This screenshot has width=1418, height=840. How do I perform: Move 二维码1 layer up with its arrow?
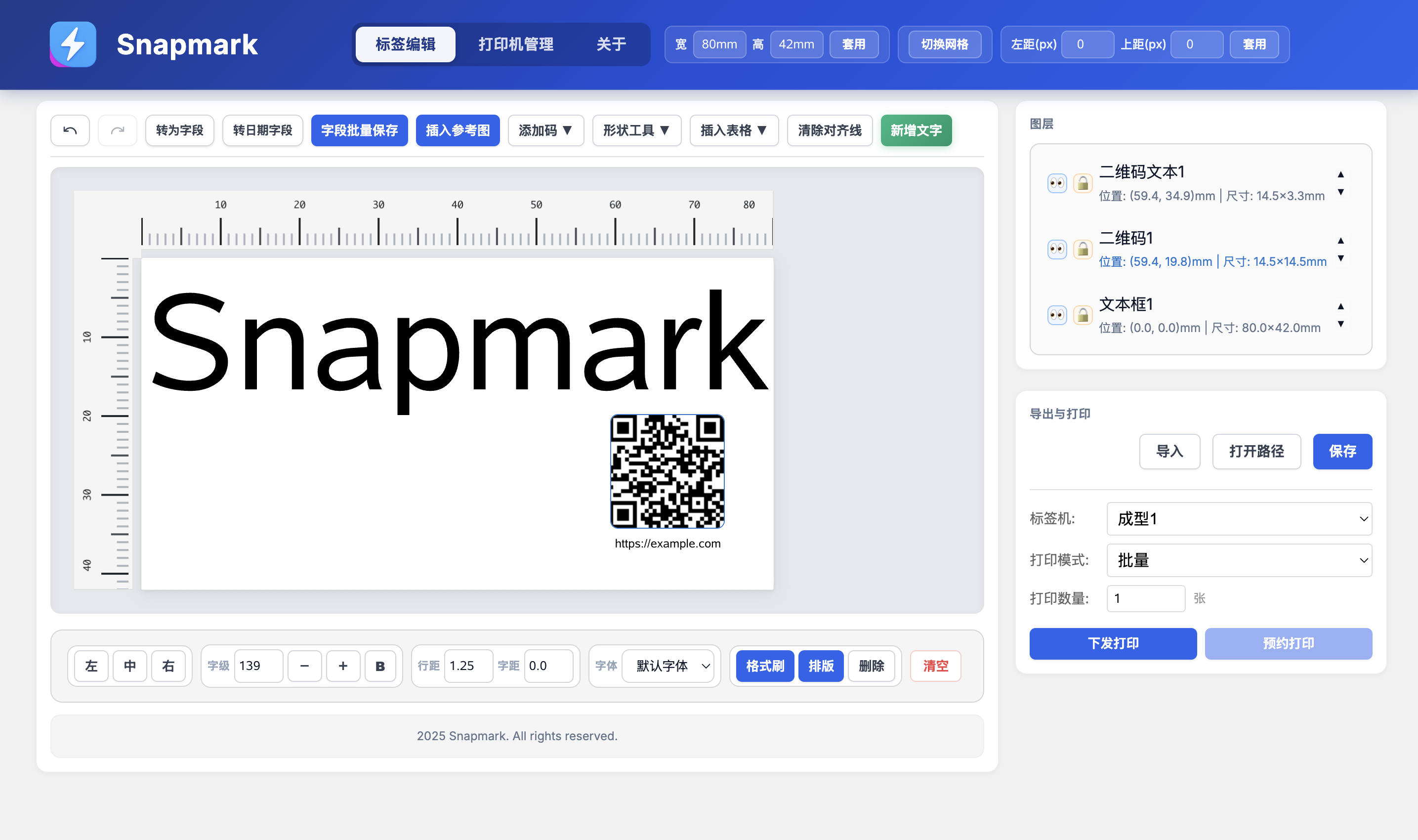(1341, 241)
